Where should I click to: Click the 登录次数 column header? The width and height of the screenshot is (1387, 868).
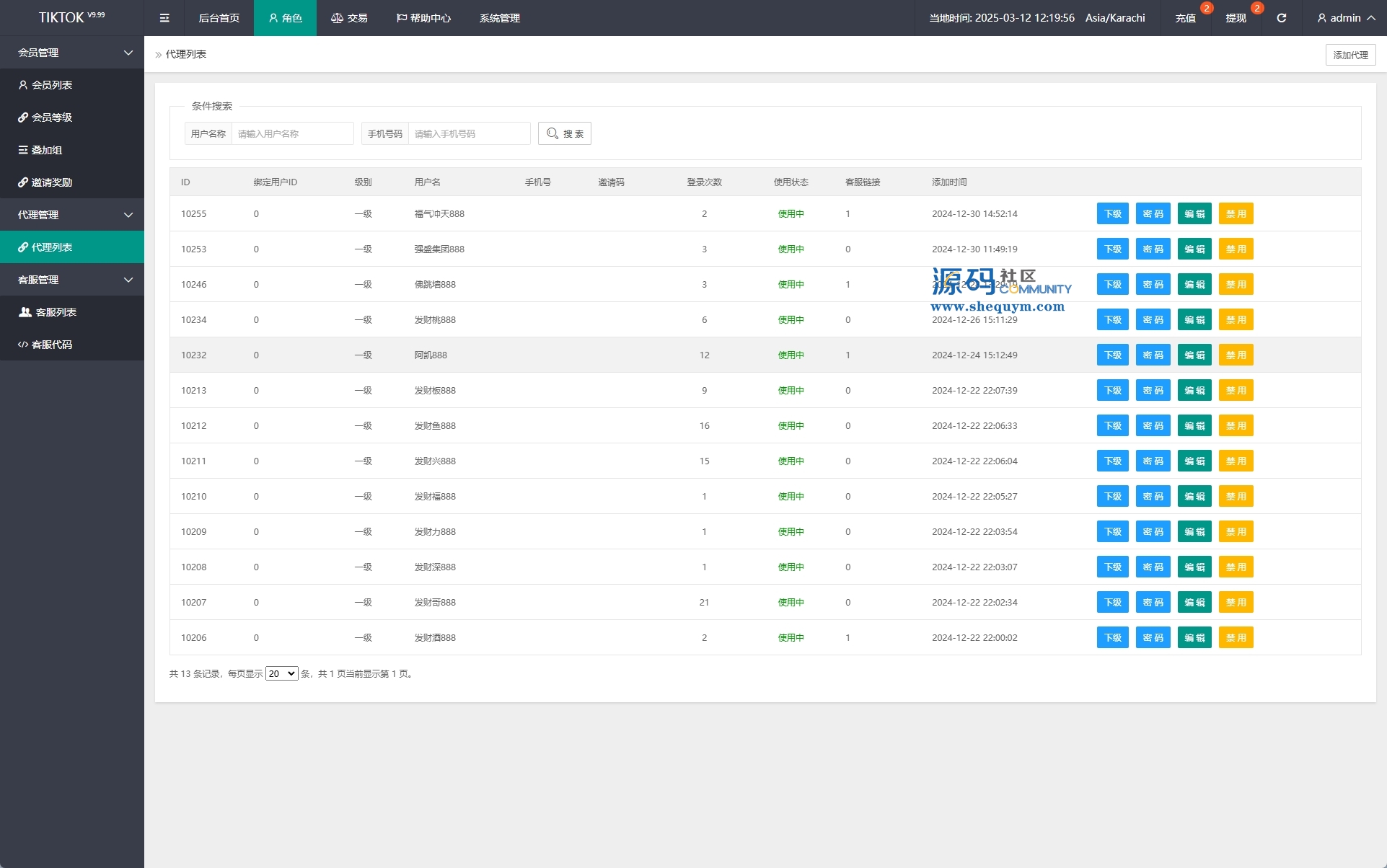coord(704,182)
